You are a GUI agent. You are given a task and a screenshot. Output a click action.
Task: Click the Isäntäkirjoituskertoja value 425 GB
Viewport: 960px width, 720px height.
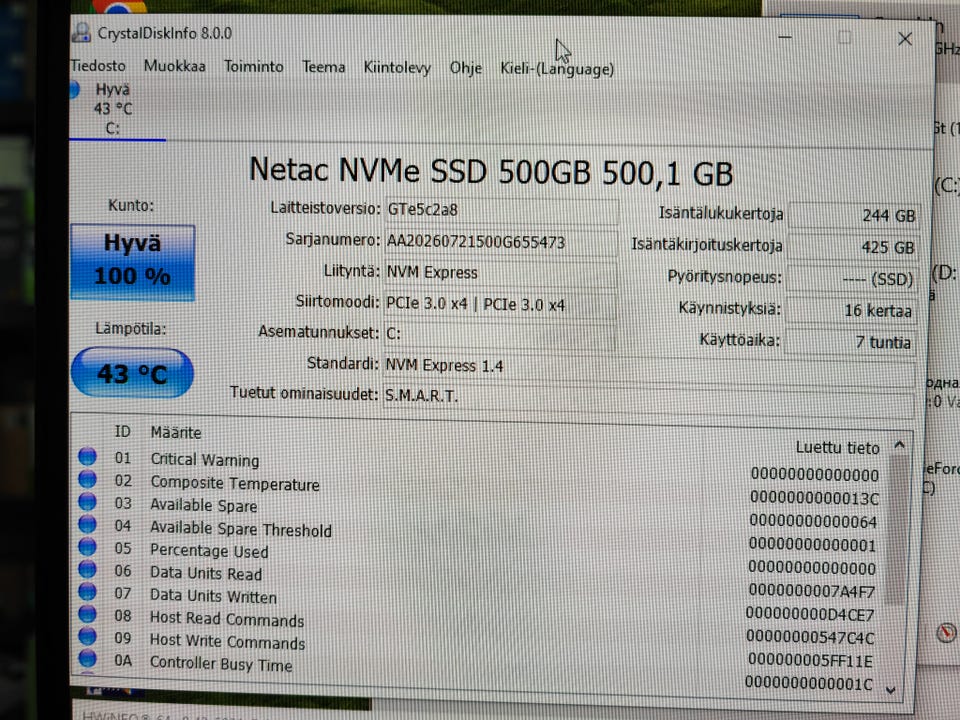[853, 247]
